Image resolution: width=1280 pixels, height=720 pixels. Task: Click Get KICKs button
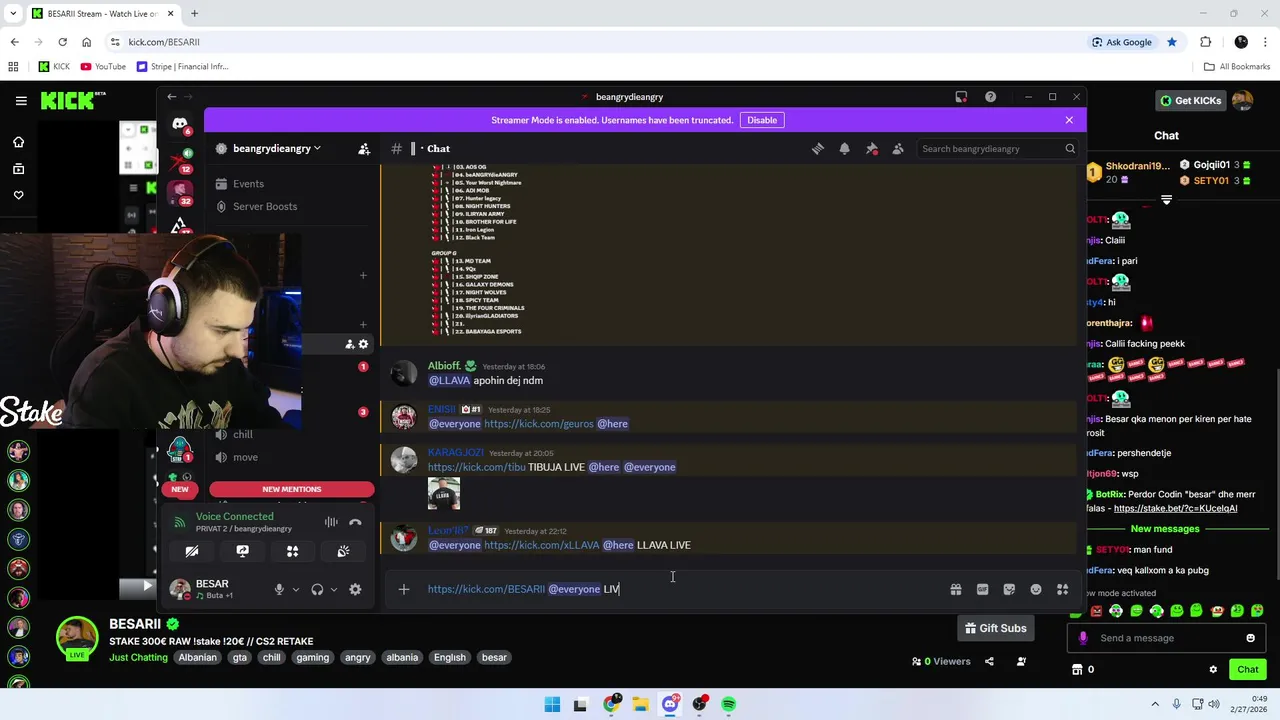pyautogui.click(x=1190, y=100)
